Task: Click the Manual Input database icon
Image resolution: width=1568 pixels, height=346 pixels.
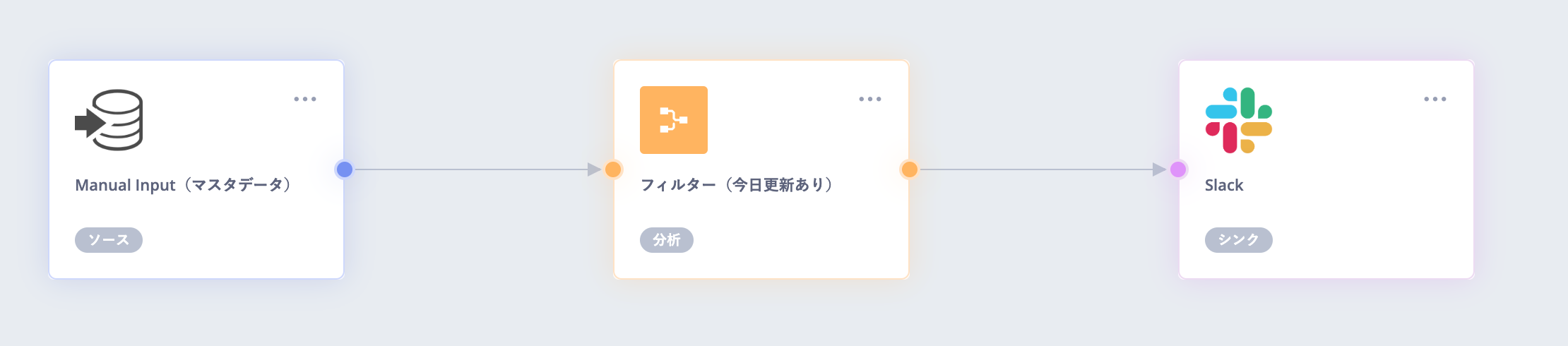Action: (109, 120)
